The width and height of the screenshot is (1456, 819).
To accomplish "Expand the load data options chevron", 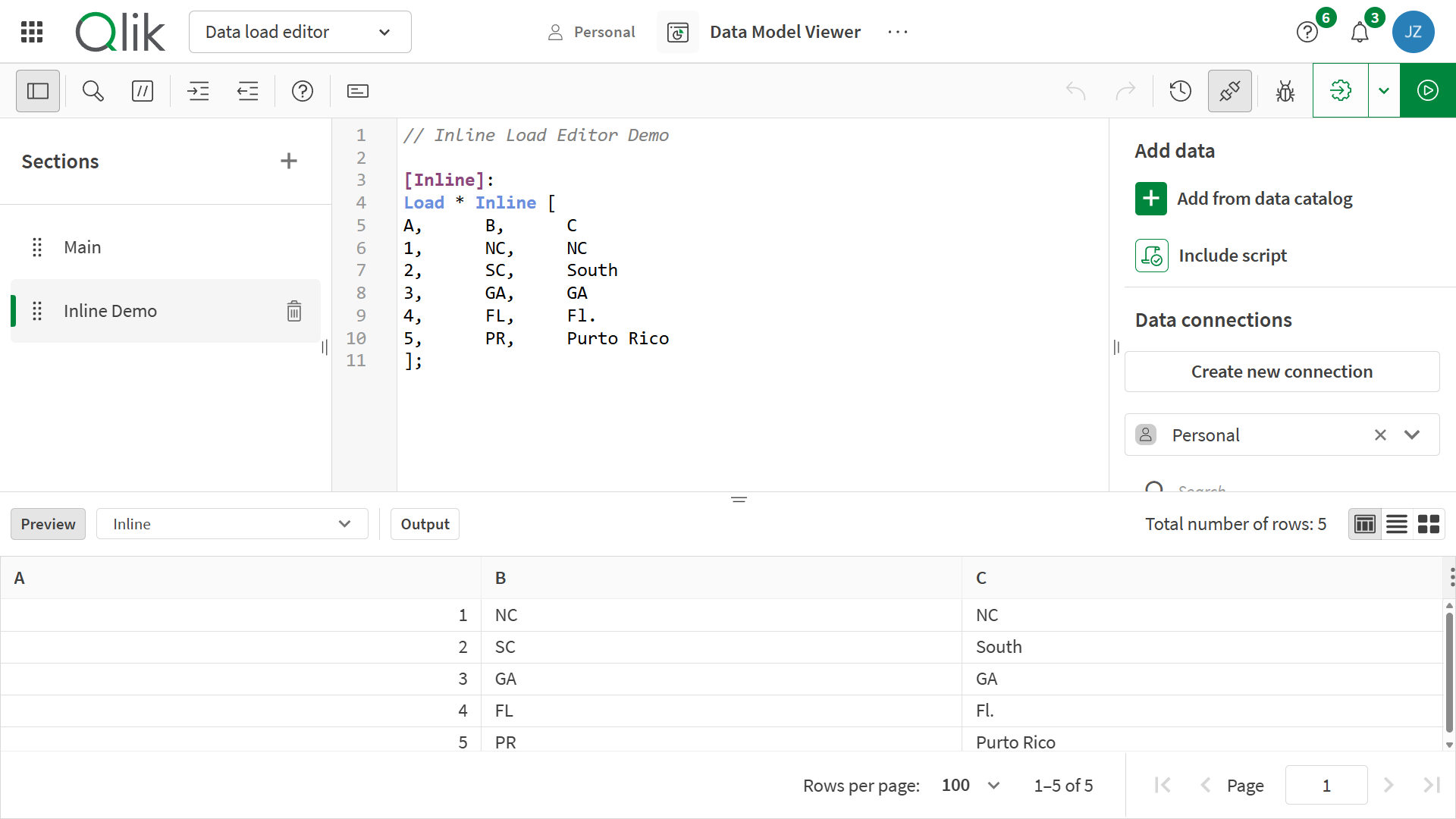I will click(1384, 90).
